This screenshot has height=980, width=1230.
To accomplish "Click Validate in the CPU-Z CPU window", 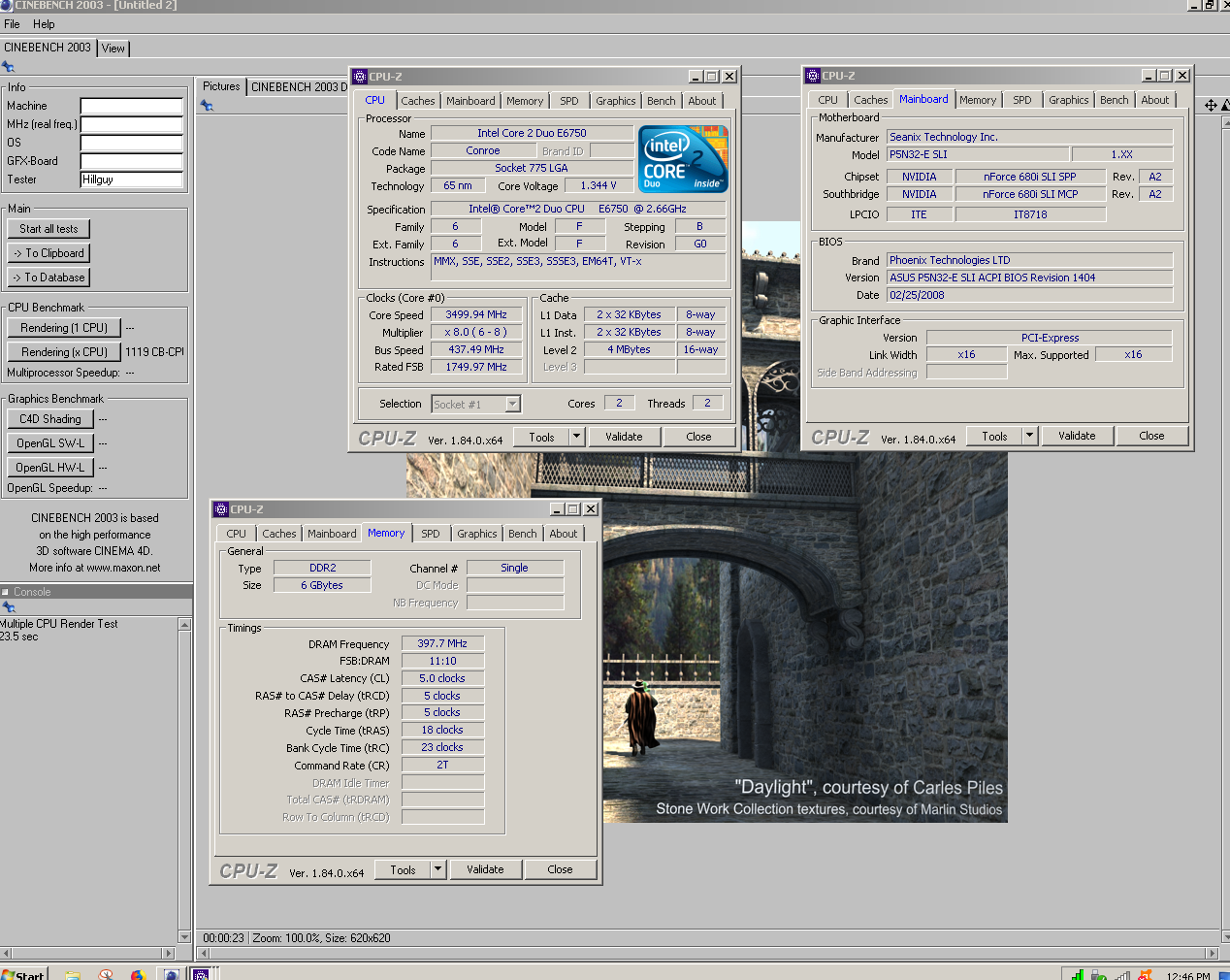I will [624, 437].
